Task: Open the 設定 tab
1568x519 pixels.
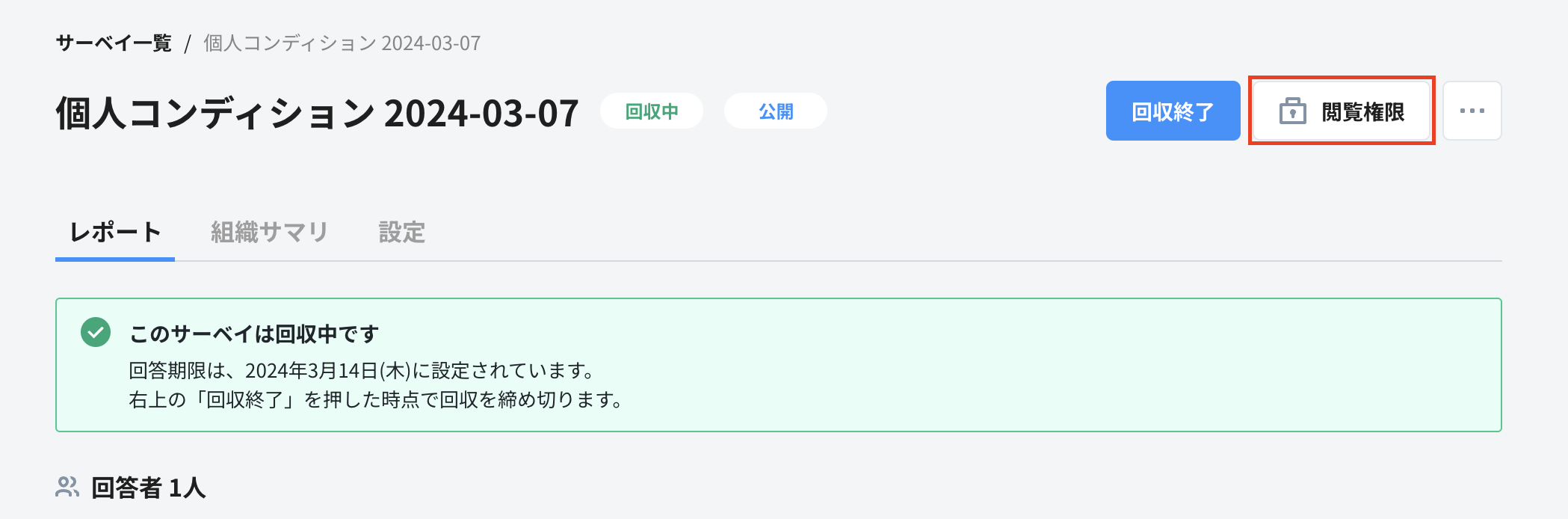Action: [402, 233]
